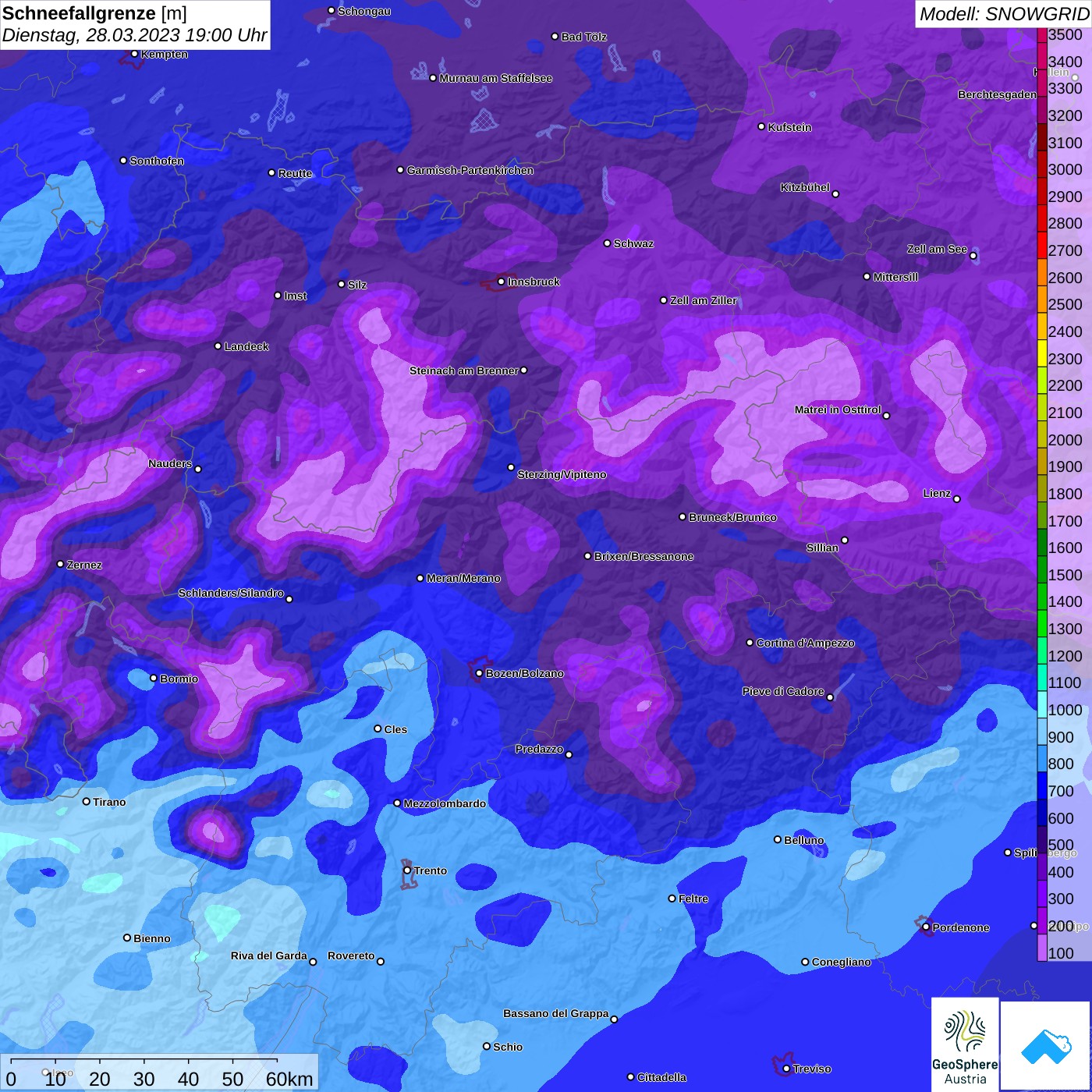Click the date 'Dienstag, 28.03.2023 19:00 Uhr'
This screenshot has width=1092, height=1092.
[x=134, y=35]
